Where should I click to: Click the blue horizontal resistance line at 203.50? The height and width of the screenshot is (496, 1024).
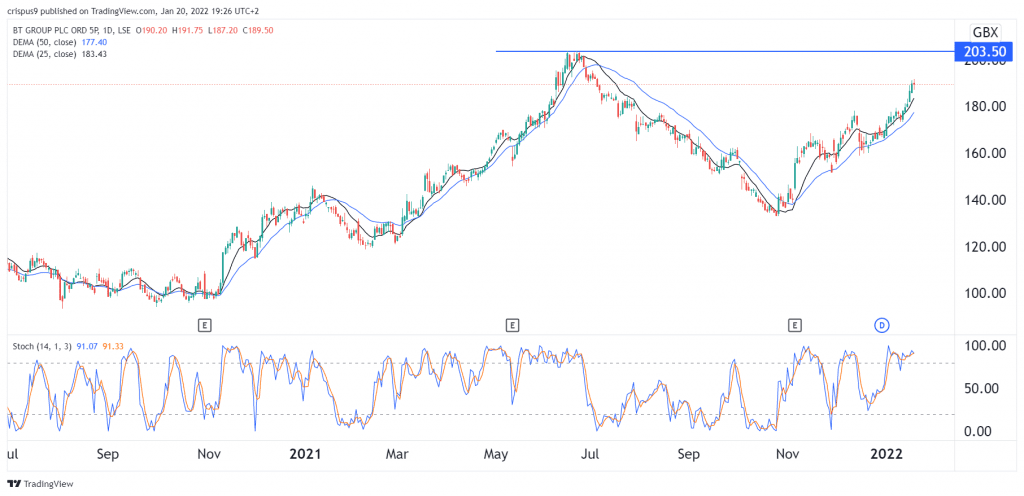coord(725,51)
